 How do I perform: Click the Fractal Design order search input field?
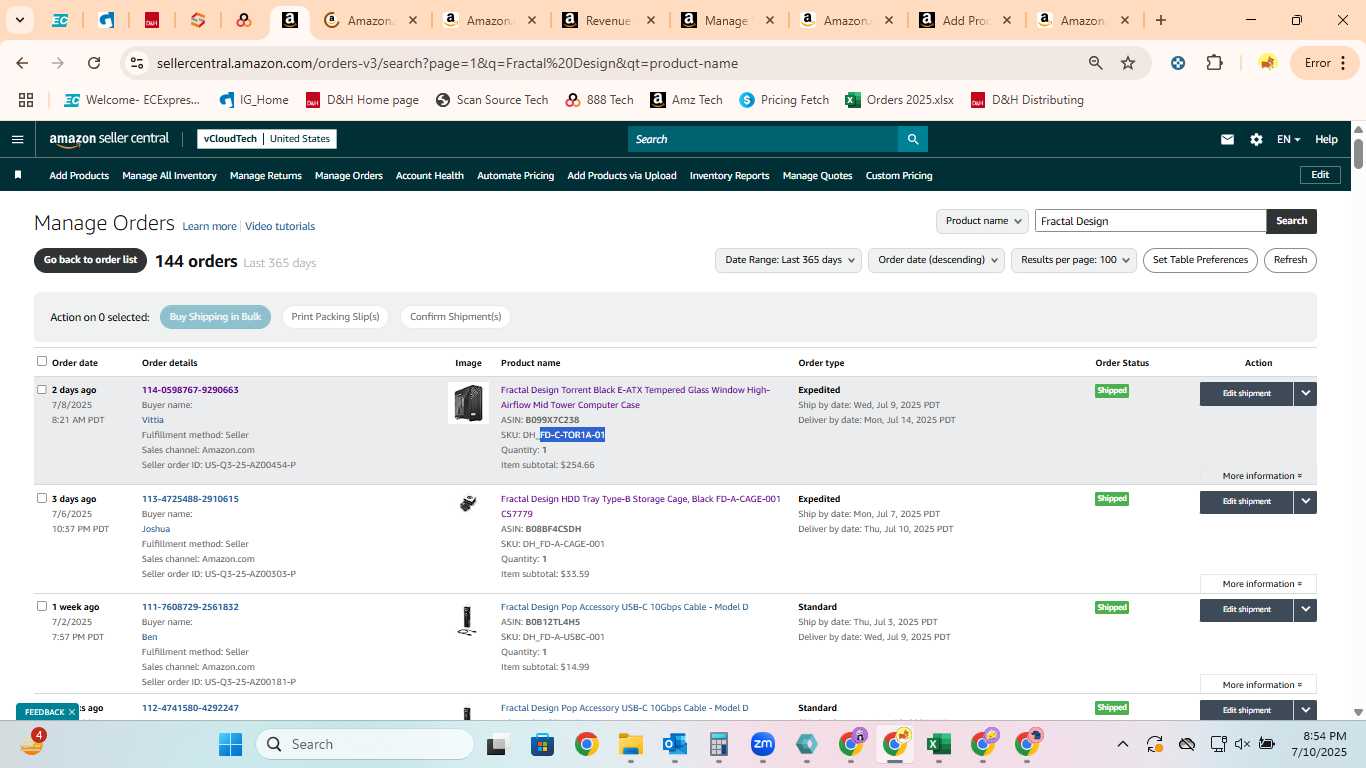pyautogui.click(x=1150, y=221)
